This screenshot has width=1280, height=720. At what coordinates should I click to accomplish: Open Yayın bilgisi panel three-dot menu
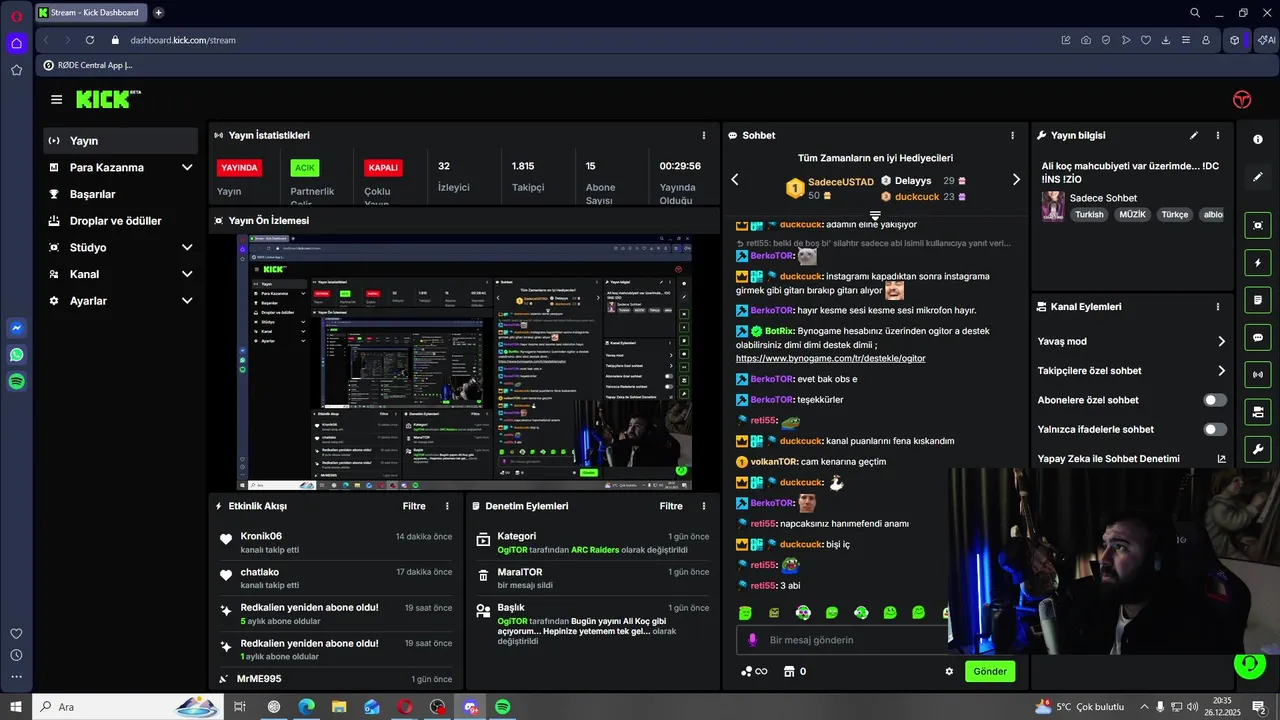1217,135
